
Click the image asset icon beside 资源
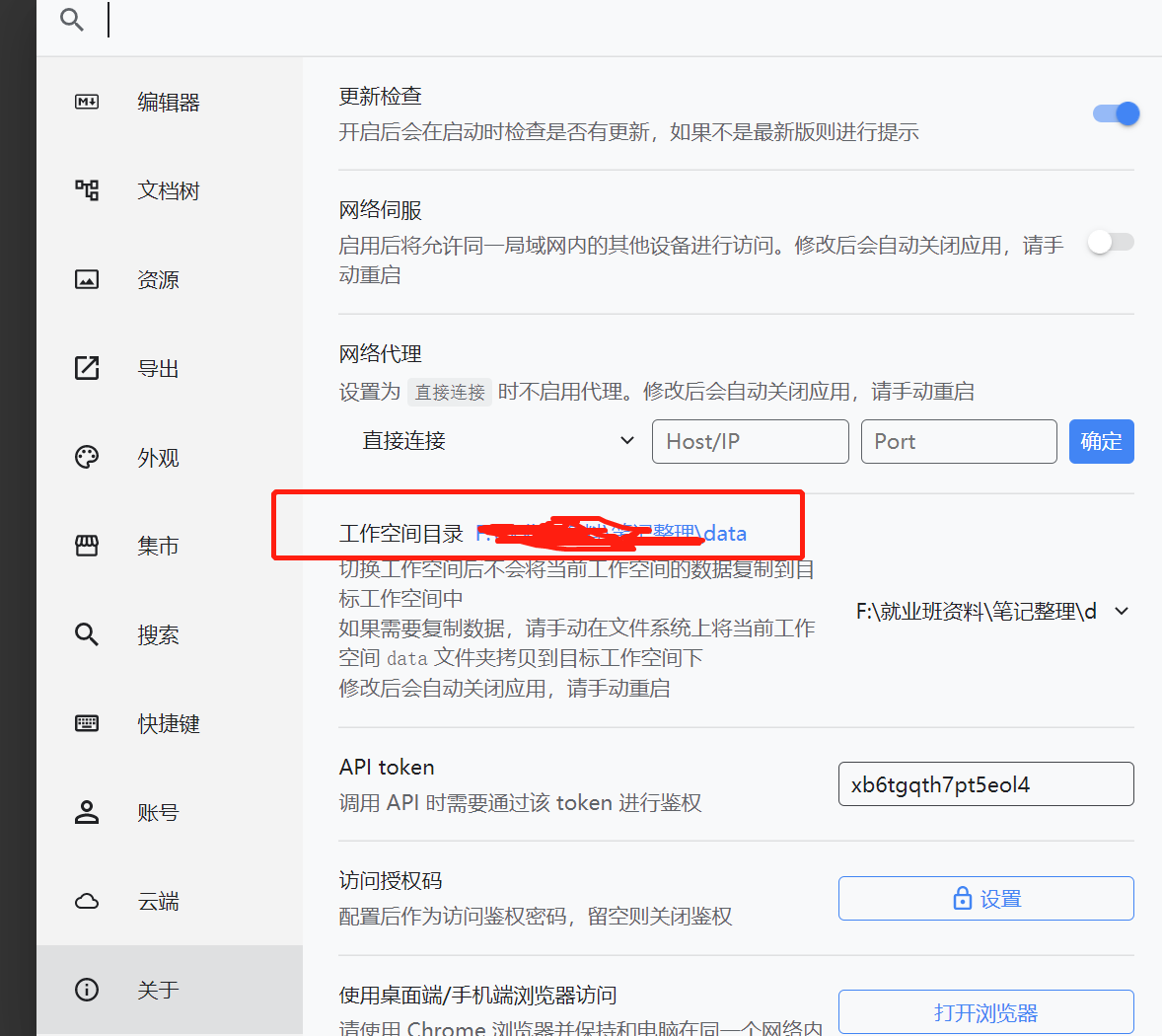point(87,279)
